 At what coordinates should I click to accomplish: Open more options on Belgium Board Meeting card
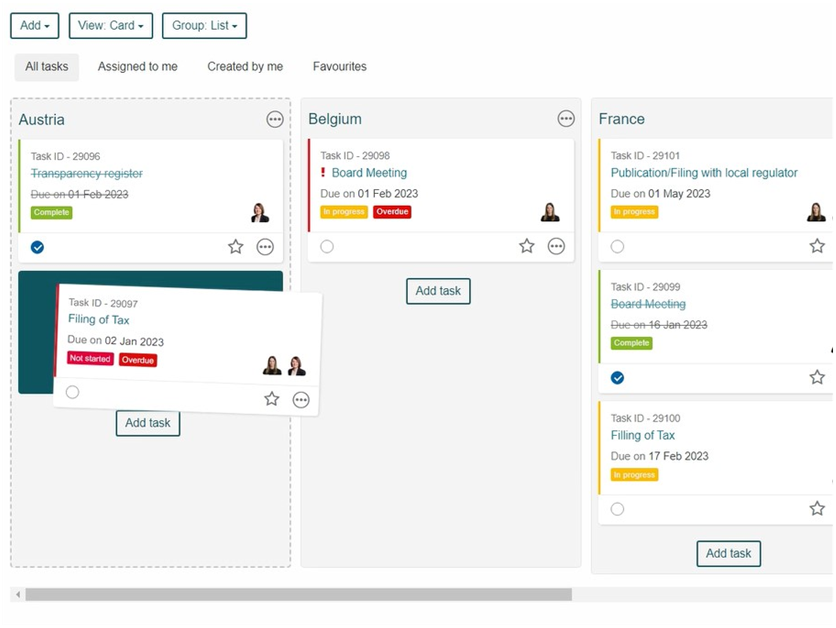(x=556, y=246)
